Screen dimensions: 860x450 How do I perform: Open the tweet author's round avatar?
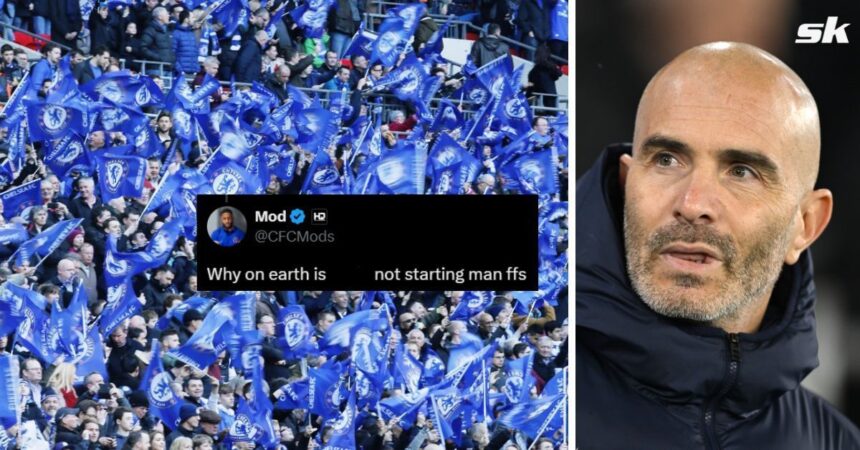pyautogui.click(x=227, y=227)
